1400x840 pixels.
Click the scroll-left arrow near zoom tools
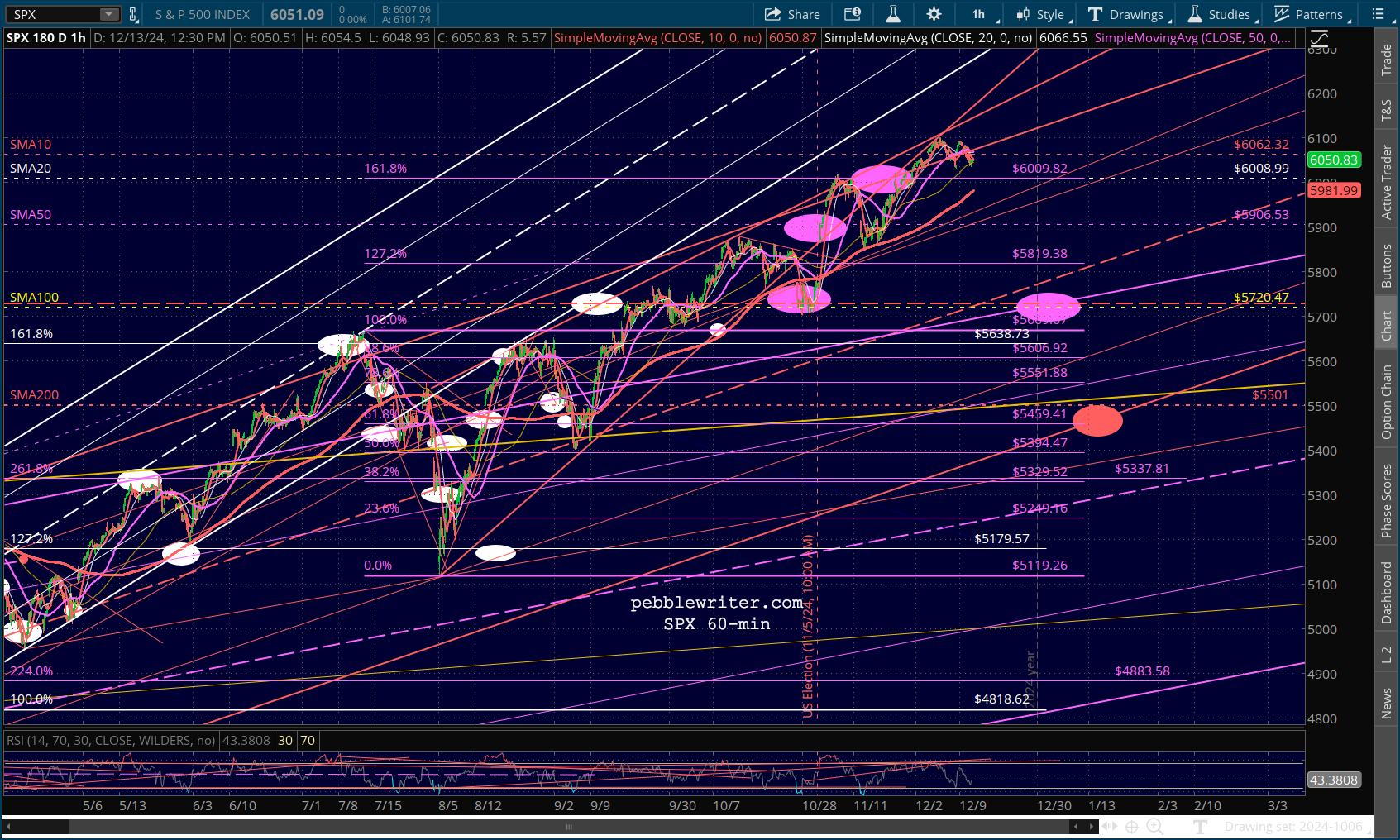(1076, 826)
